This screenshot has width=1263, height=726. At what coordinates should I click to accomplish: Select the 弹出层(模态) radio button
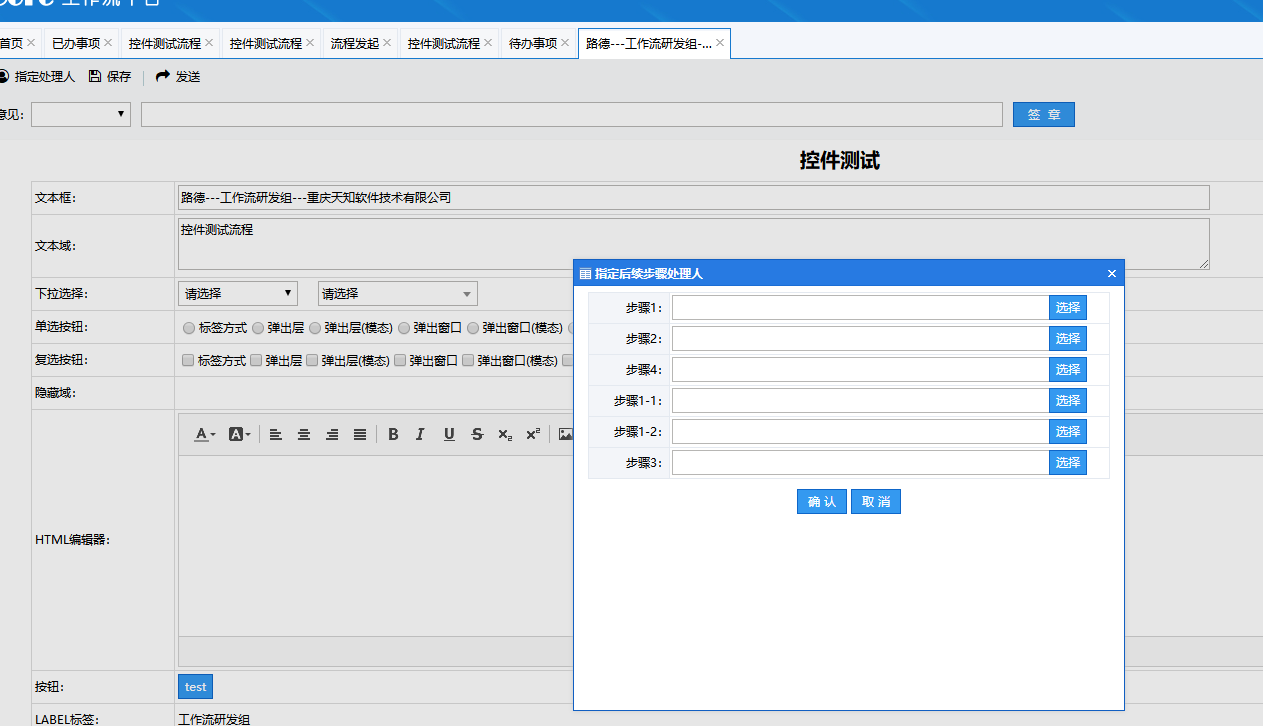315,328
